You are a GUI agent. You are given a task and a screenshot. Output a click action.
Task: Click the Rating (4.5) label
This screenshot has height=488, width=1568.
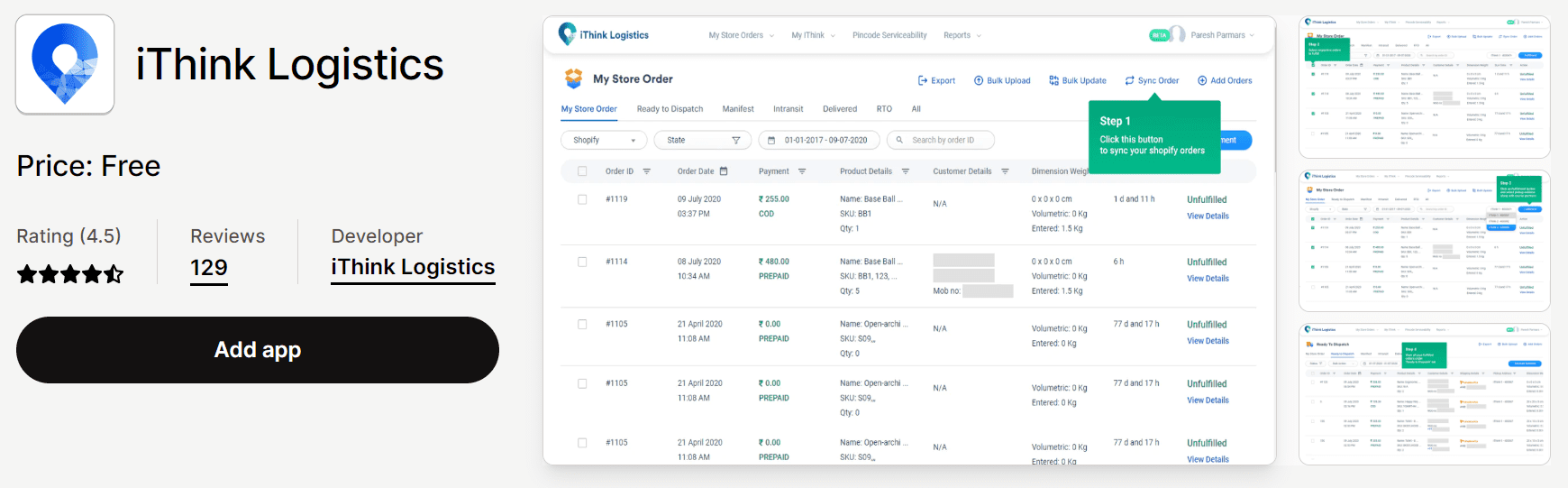coord(68,236)
